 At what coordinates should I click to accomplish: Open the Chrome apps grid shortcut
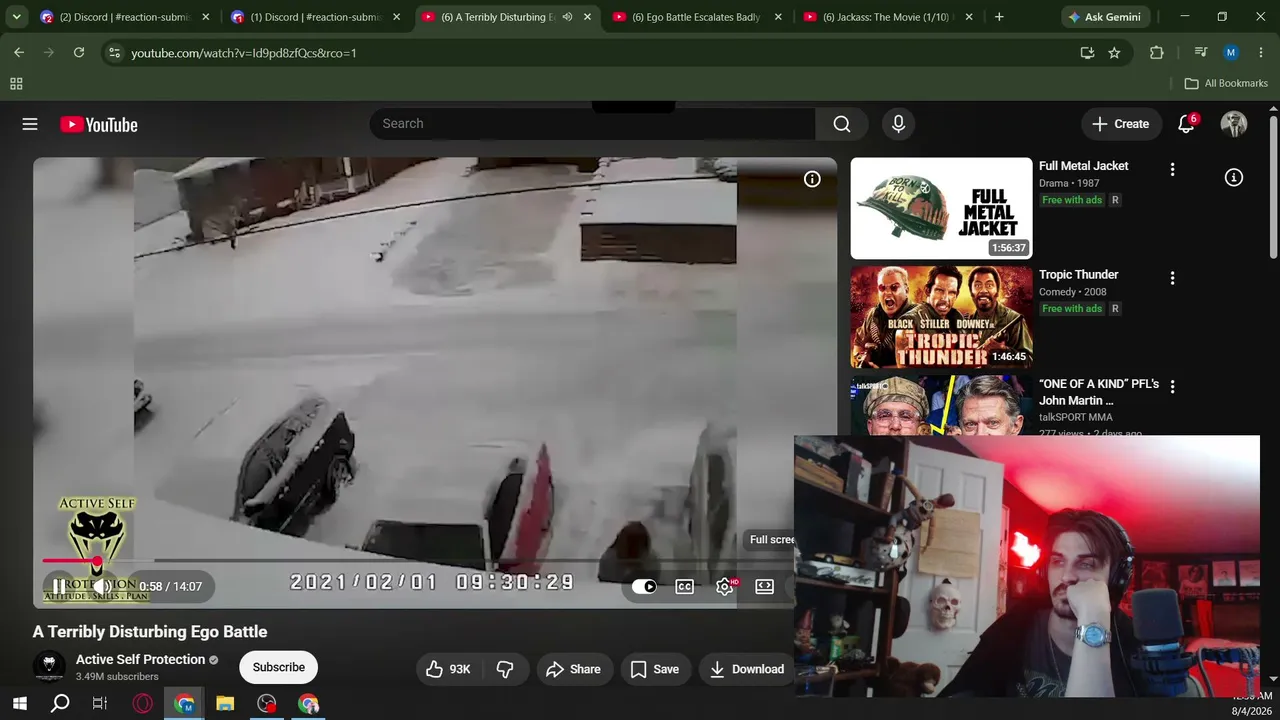coord(16,84)
